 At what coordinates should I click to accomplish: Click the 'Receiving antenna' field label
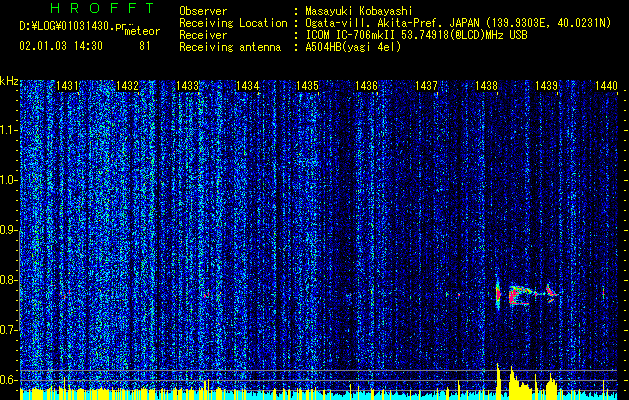pos(230,47)
